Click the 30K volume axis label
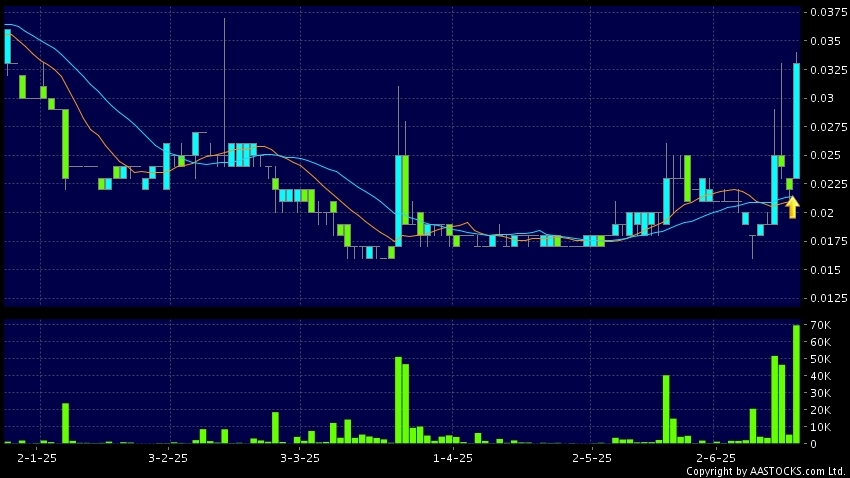 coord(821,393)
